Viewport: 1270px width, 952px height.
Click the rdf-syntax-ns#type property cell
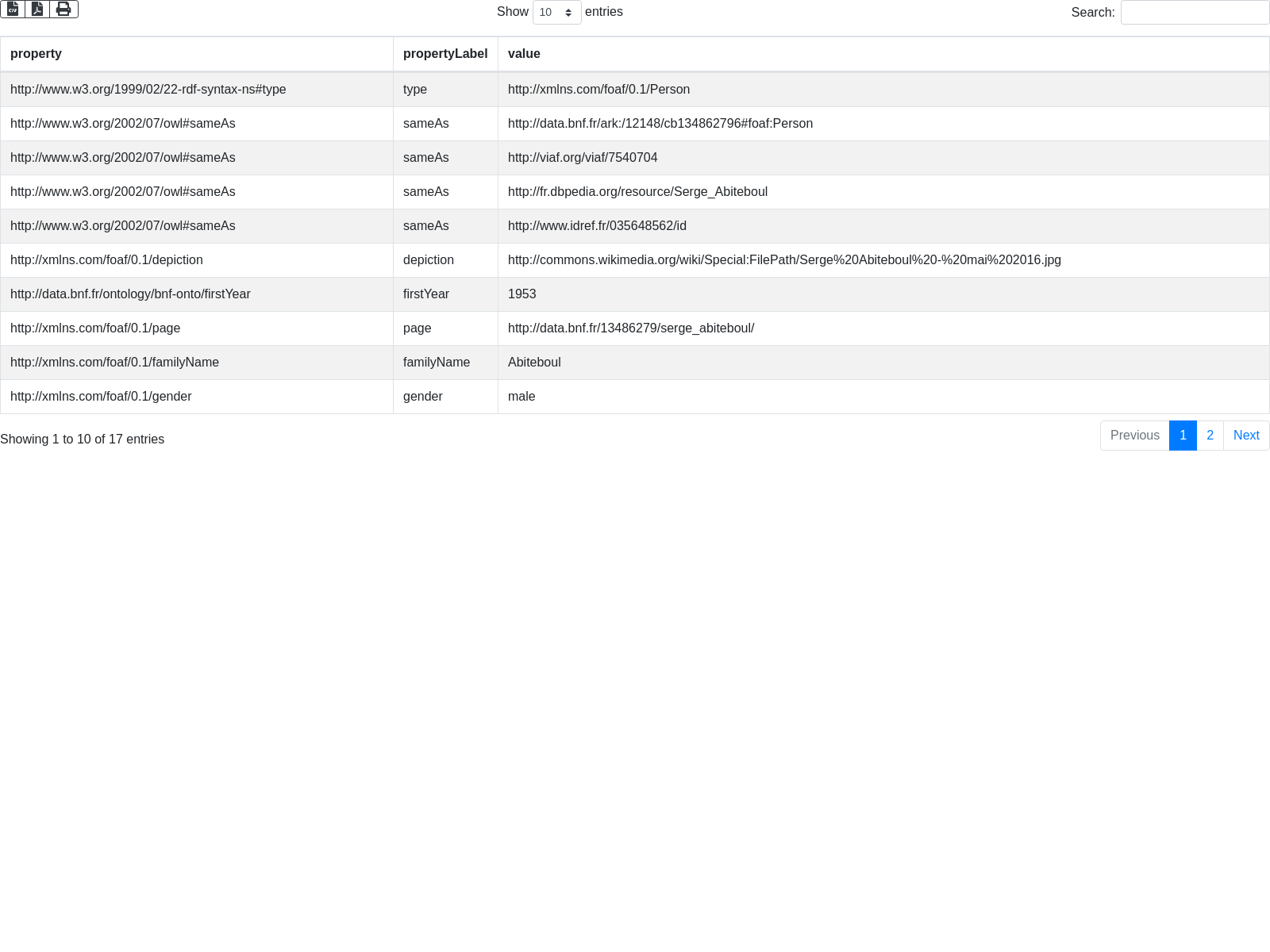[148, 90]
